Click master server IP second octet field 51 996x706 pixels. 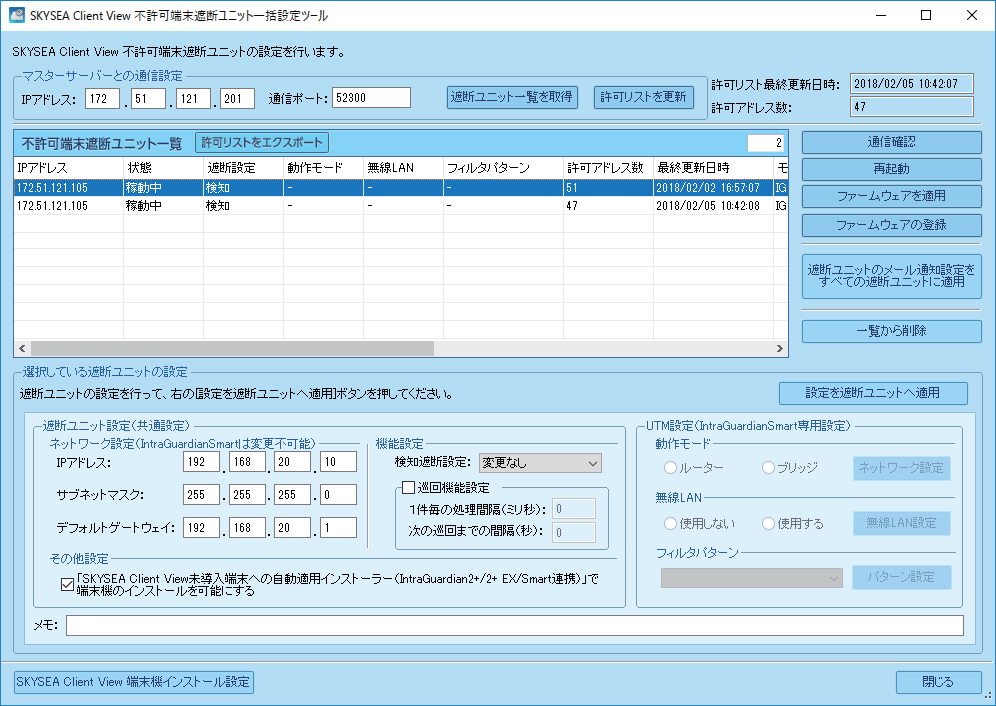coord(148,98)
